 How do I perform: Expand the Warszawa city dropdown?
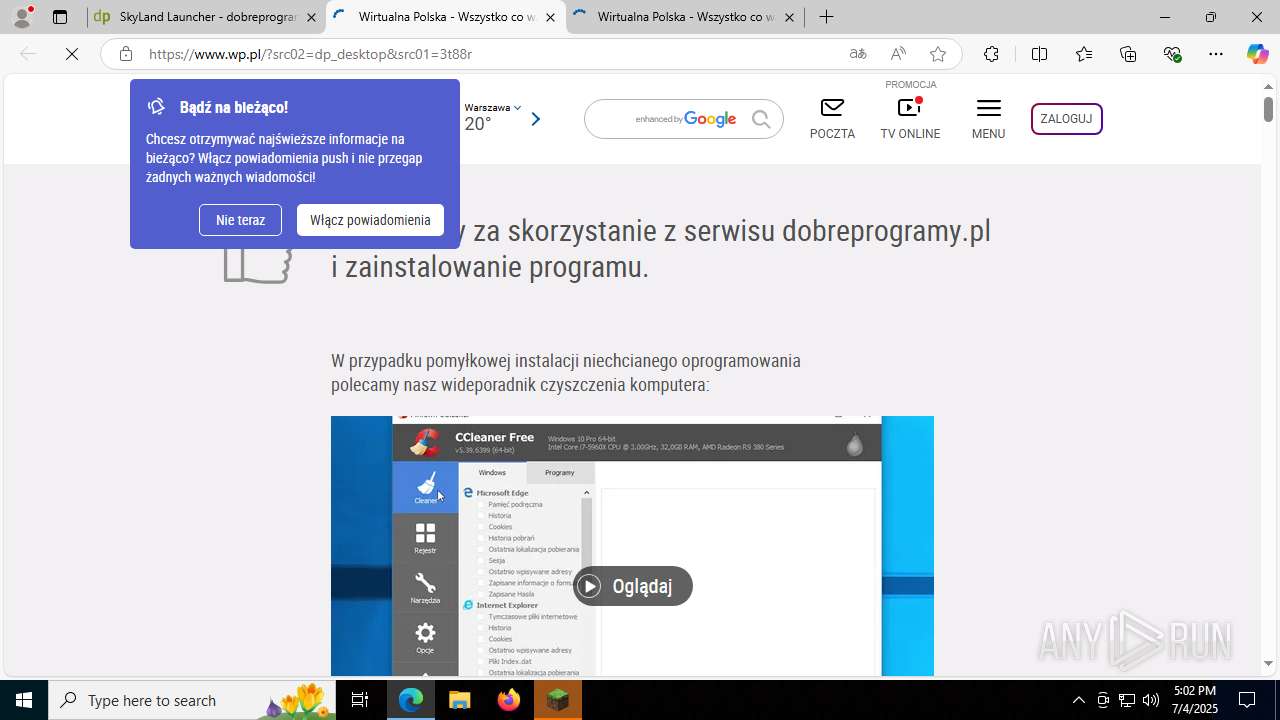493,107
